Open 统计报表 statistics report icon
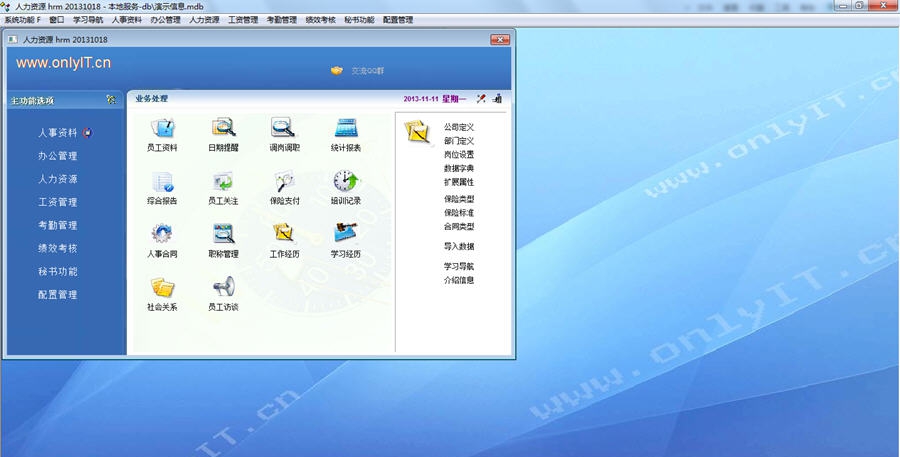900x457 pixels. [x=346, y=128]
